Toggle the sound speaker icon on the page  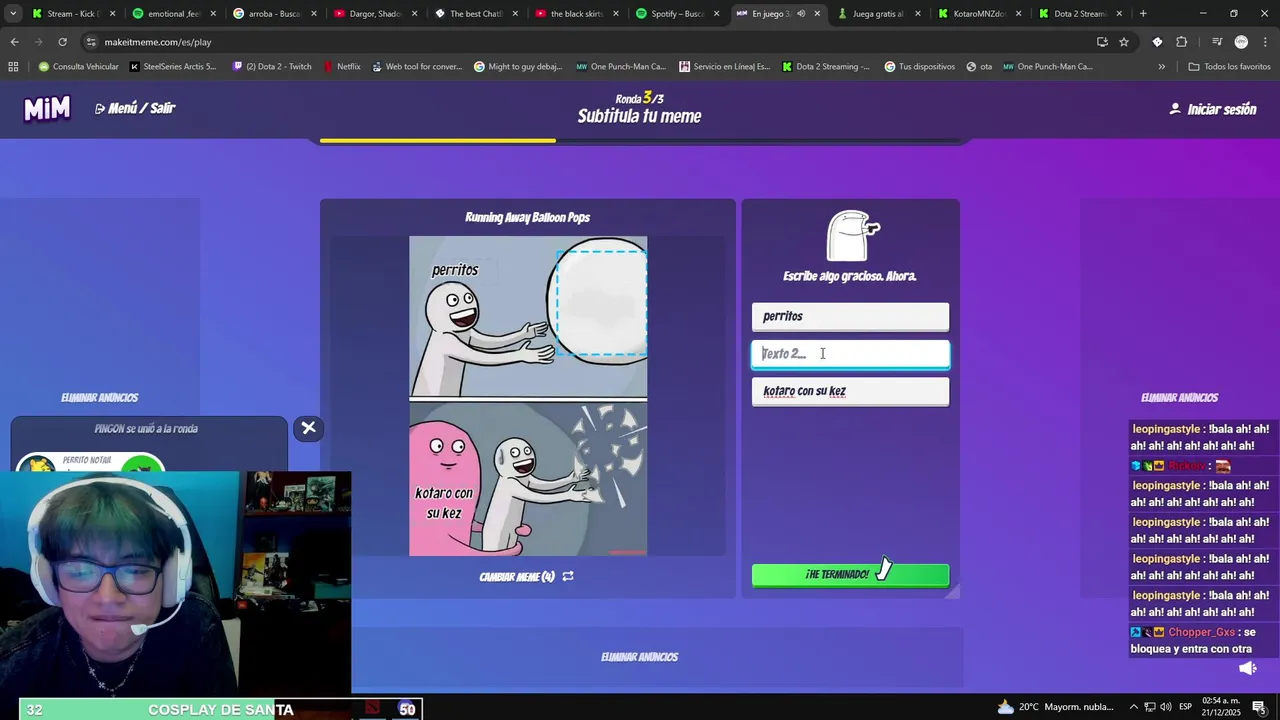tap(1247, 668)
